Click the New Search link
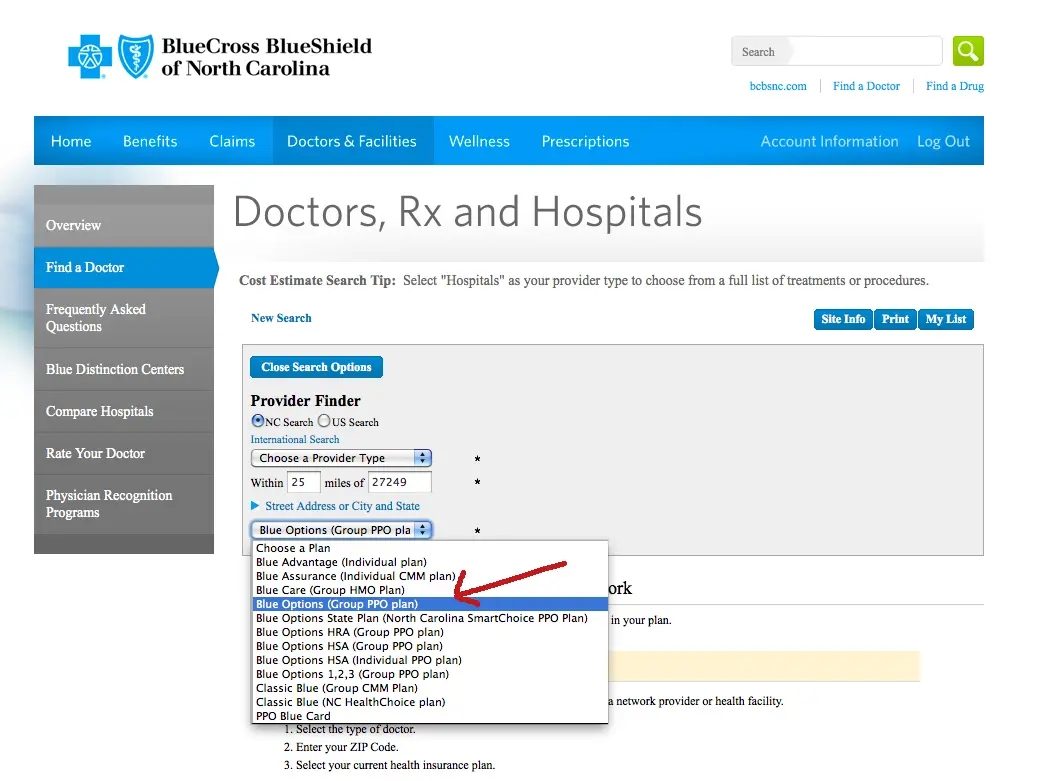Viewport: 1038px width, 781px height. 281,317
